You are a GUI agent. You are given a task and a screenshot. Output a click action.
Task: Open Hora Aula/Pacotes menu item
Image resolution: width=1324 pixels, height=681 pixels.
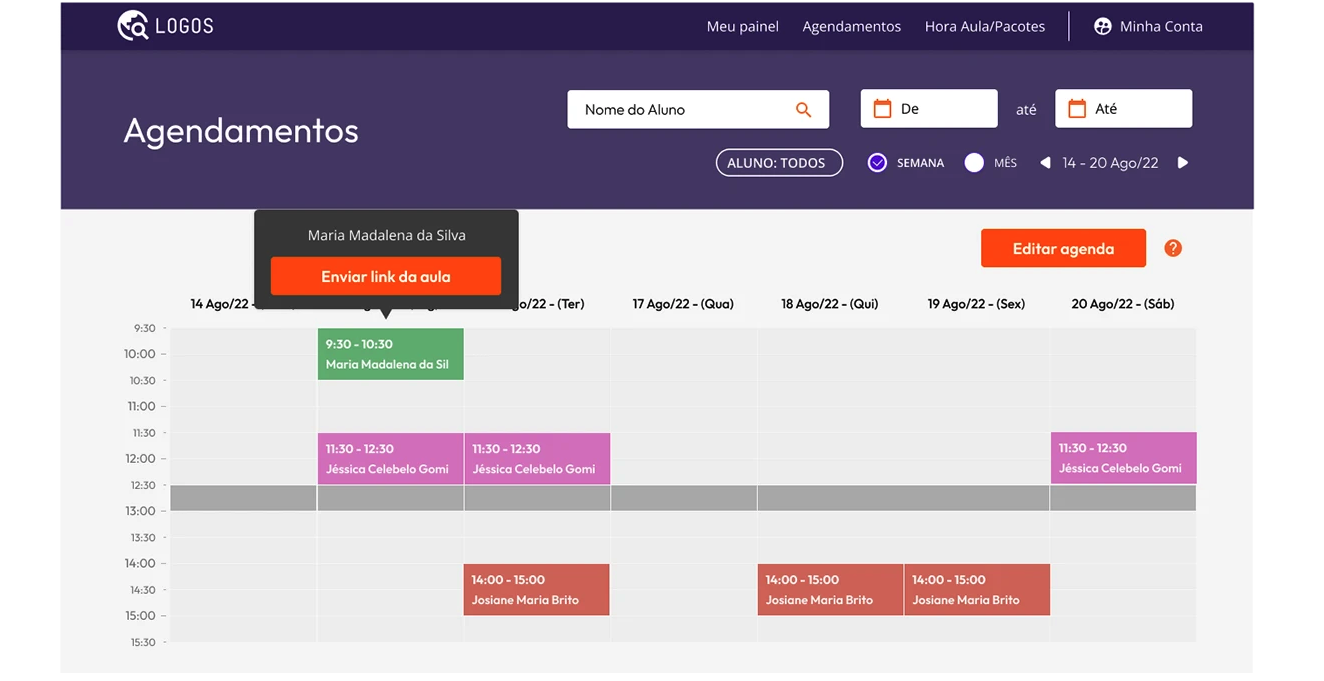[x=984, y=27]
